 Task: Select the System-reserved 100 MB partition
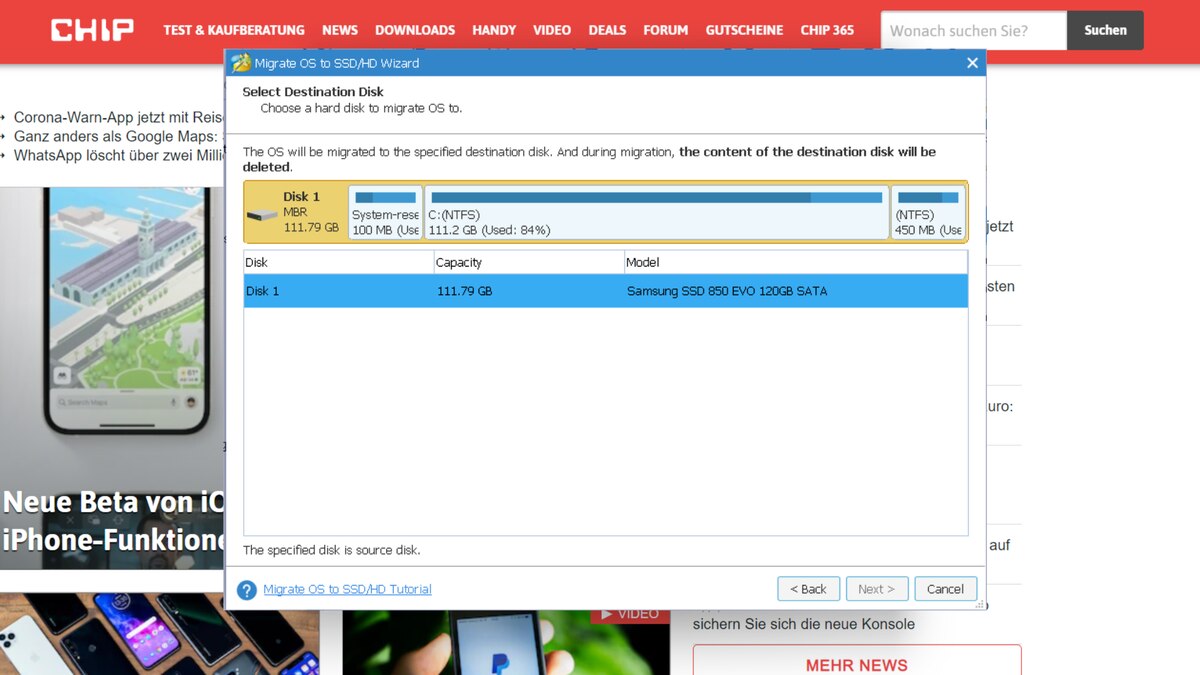385,212
